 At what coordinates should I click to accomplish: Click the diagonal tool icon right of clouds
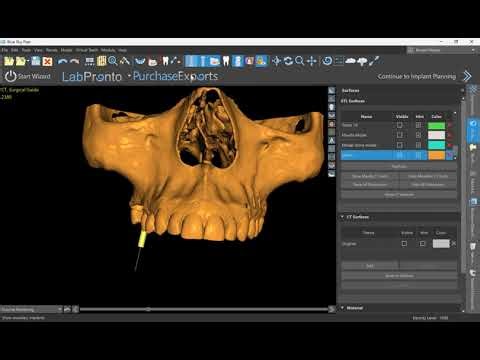coord(374,61)
